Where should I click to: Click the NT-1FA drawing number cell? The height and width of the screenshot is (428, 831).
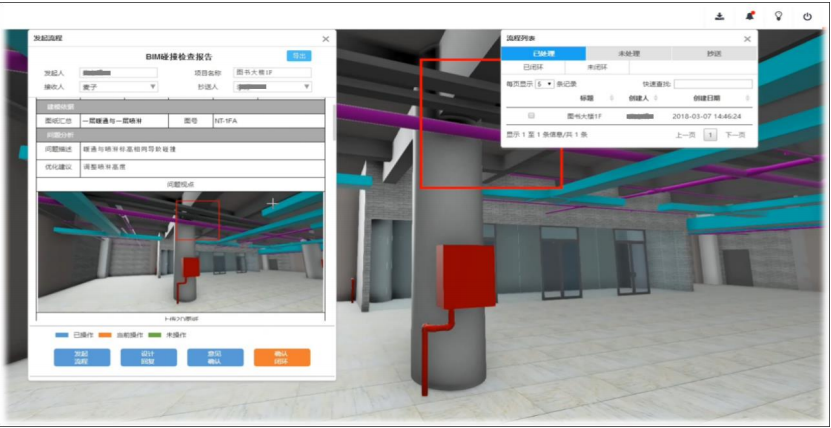click(x=269, y=121)
